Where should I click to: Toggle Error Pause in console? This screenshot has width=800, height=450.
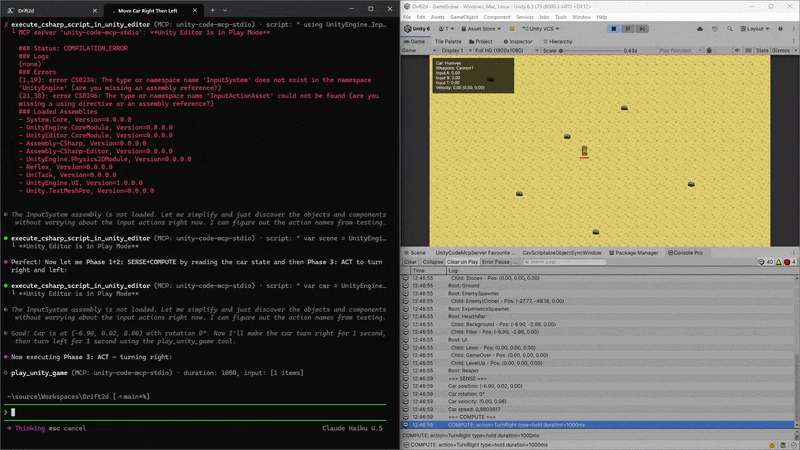click(x=495, y=262)
